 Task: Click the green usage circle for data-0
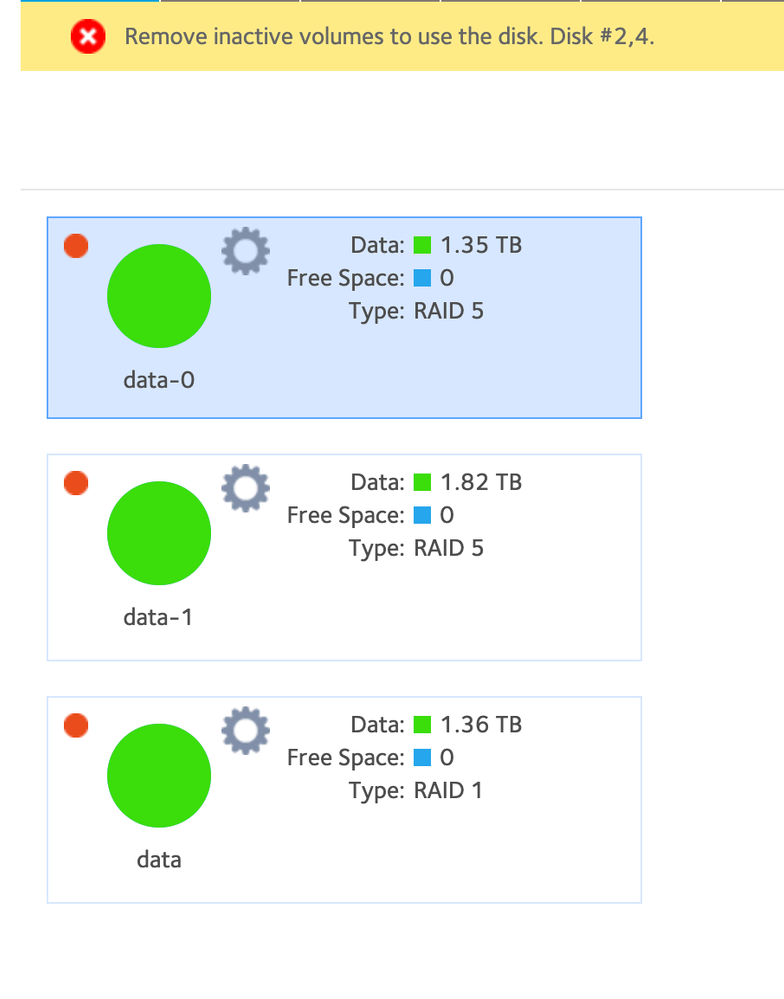tap(159, 295)
